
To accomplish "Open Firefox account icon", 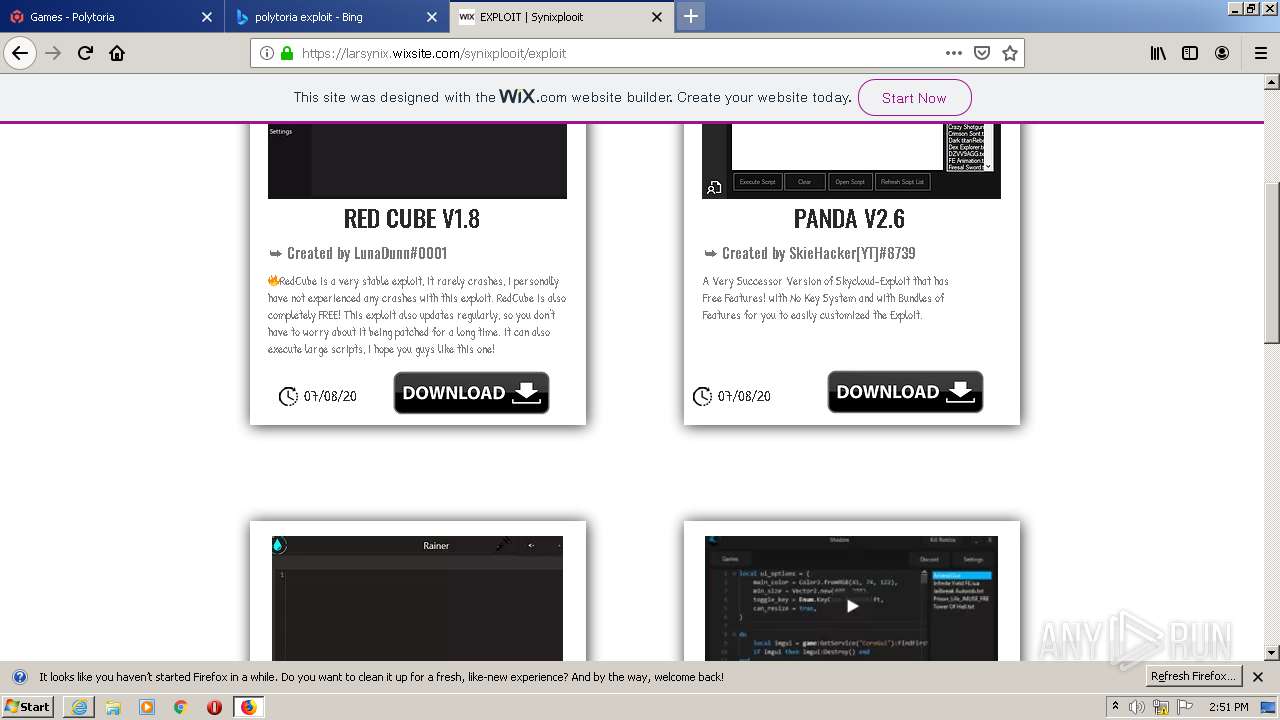I will click(x=1222, y=53).
